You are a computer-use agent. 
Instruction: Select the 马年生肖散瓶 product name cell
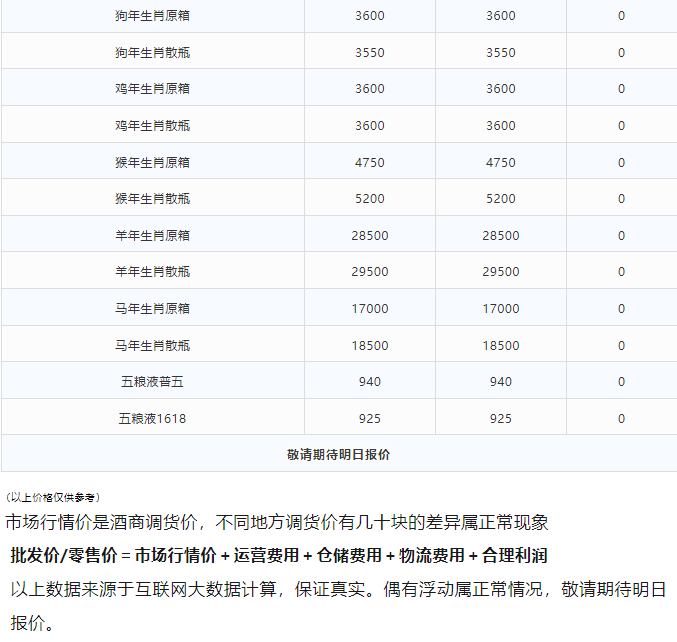click(152, 345)
